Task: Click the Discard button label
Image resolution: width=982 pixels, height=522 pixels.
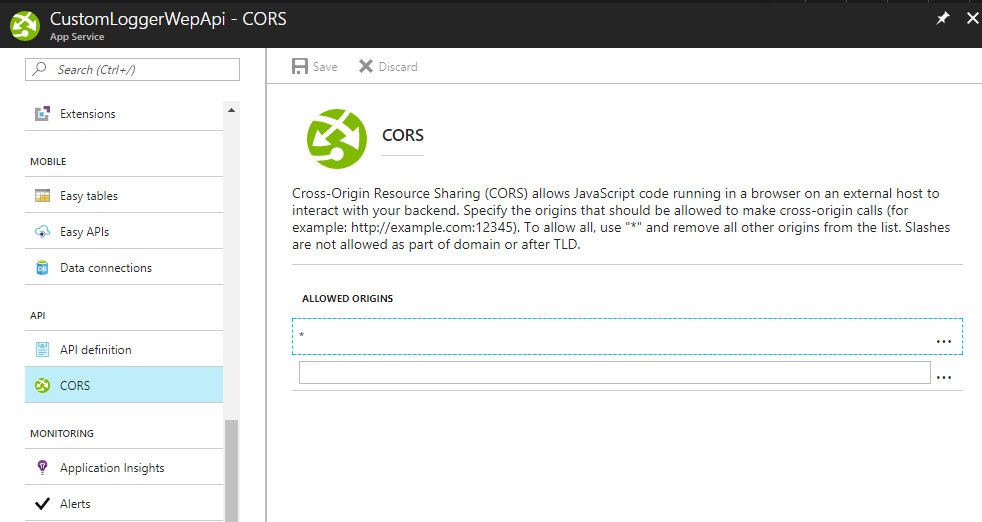Action: pos(398,67)
